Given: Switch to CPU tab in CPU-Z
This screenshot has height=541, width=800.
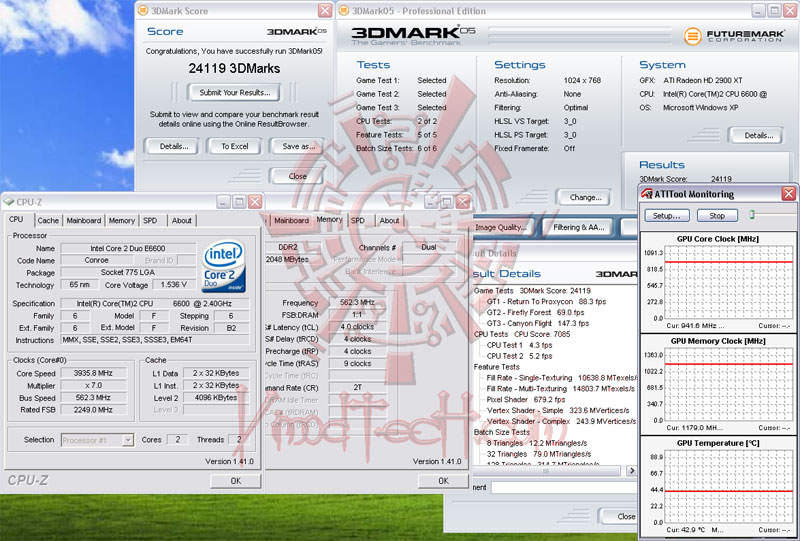Looking at the screenshot, I should tap(16, 219).
